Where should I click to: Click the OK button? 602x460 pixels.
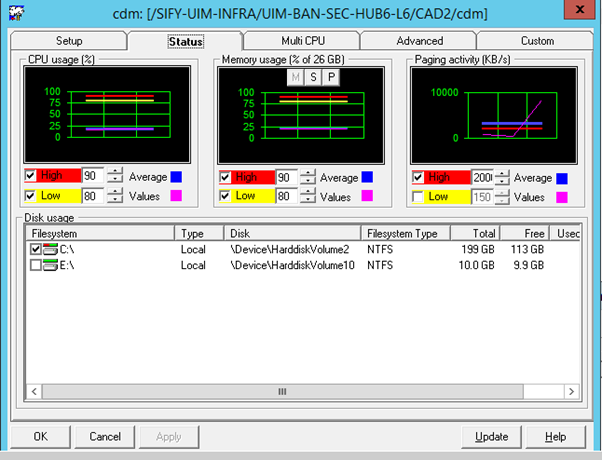click(41, 437)
